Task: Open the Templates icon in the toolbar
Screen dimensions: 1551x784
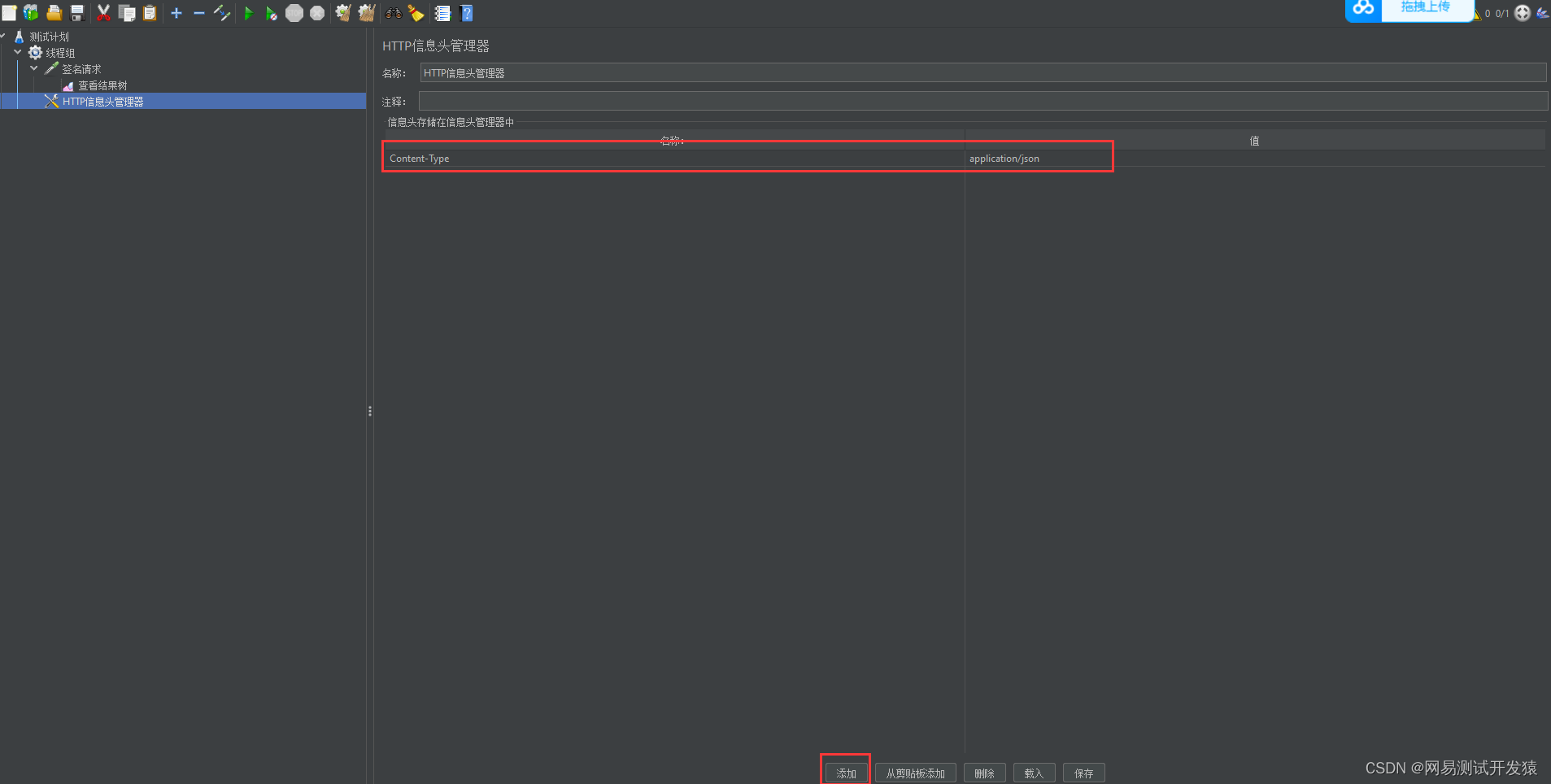Action: pyautogui.click(x=31, y=13)
